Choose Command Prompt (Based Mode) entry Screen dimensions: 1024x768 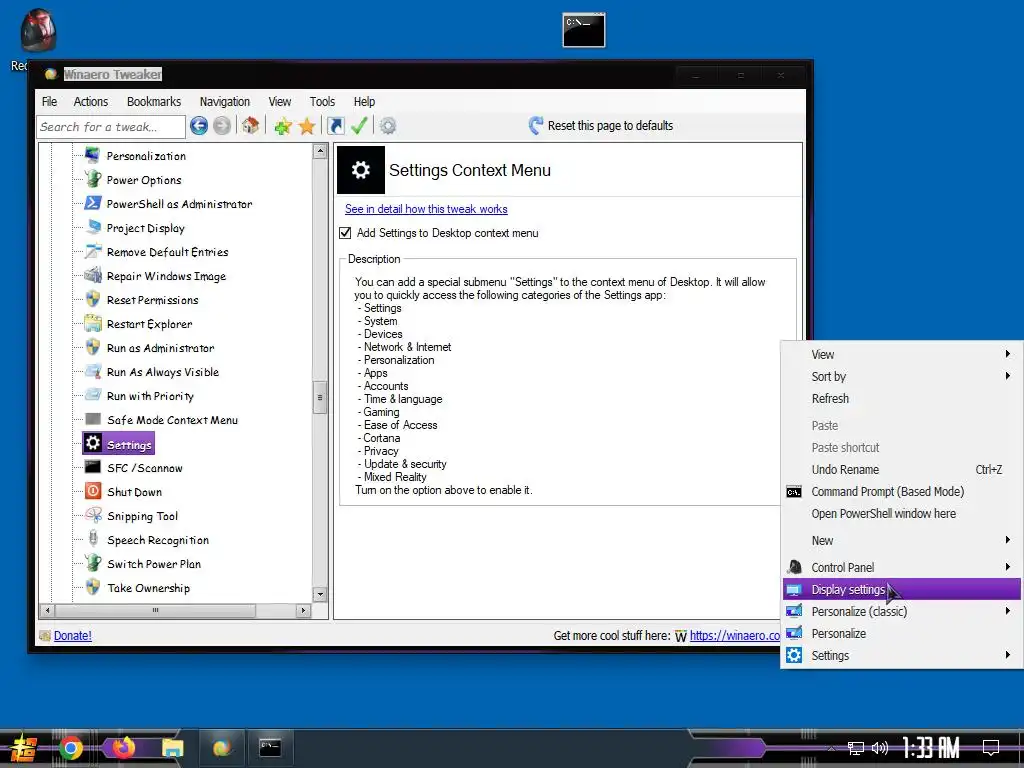[x=901, y=492]
